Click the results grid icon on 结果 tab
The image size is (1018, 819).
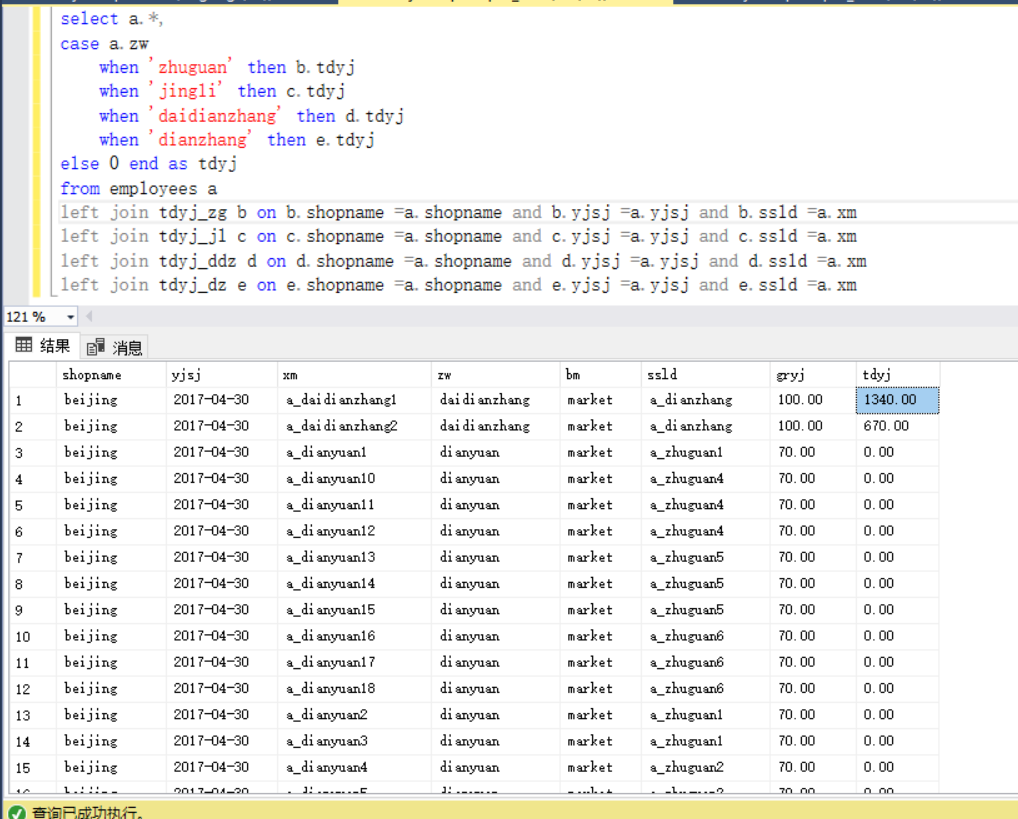(24, 345)
